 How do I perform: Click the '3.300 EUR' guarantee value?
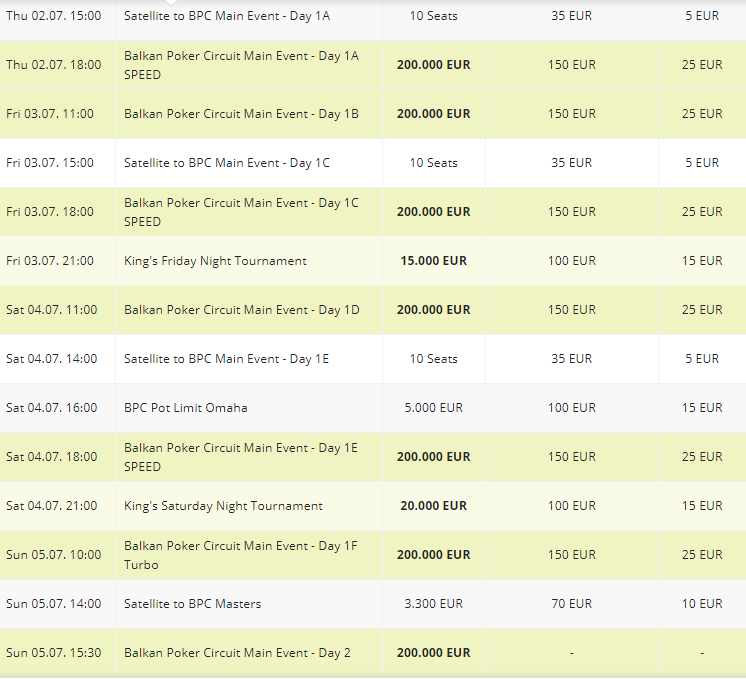coord(433,604)
